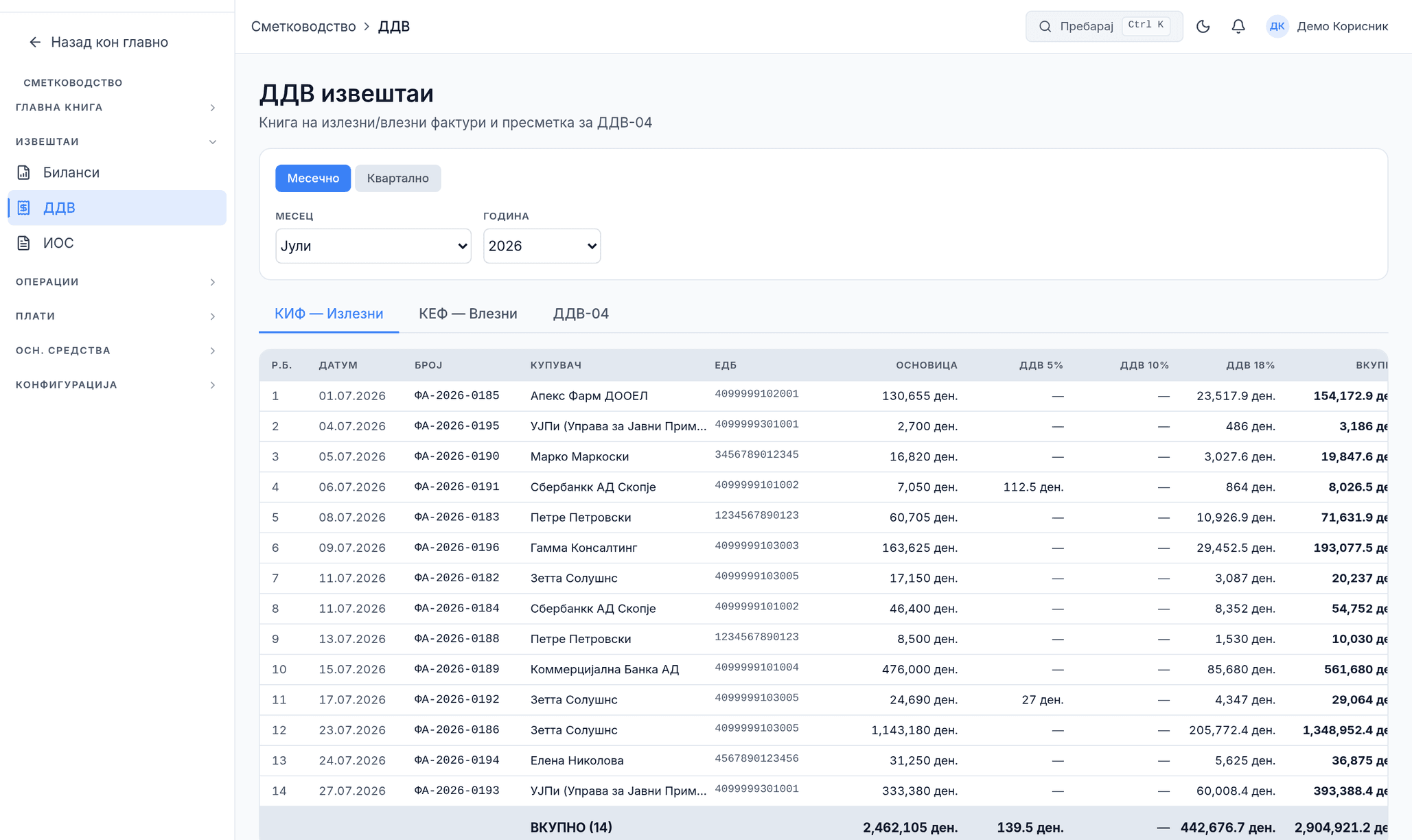The height and width of the screenshot is (840, 1412).
Task: Click customer Гамма Консалтинг
Action: click(x=583, y=548)
